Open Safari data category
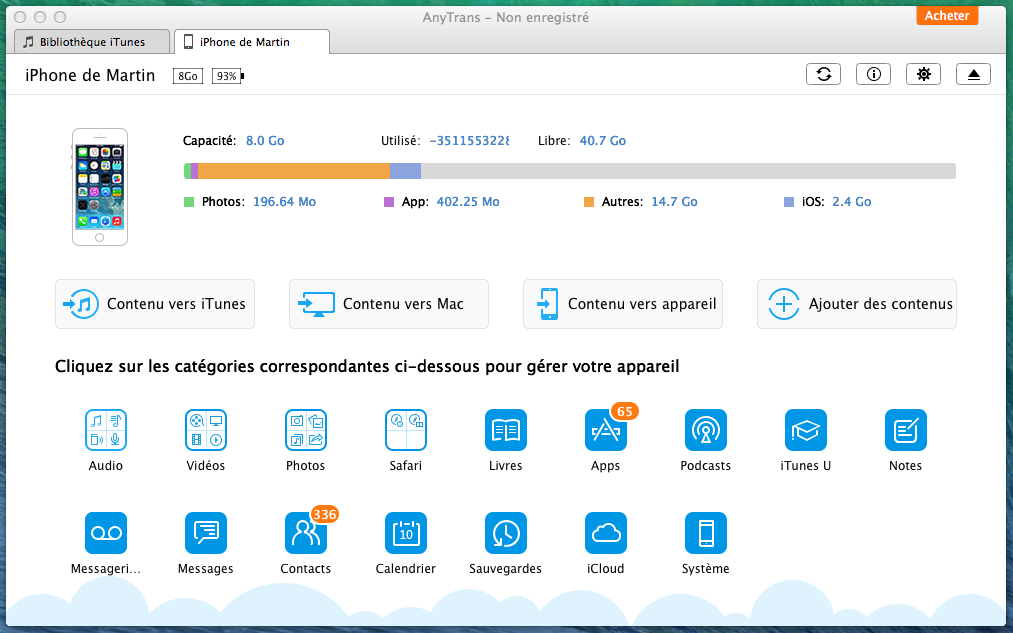 tap(405, 430)
